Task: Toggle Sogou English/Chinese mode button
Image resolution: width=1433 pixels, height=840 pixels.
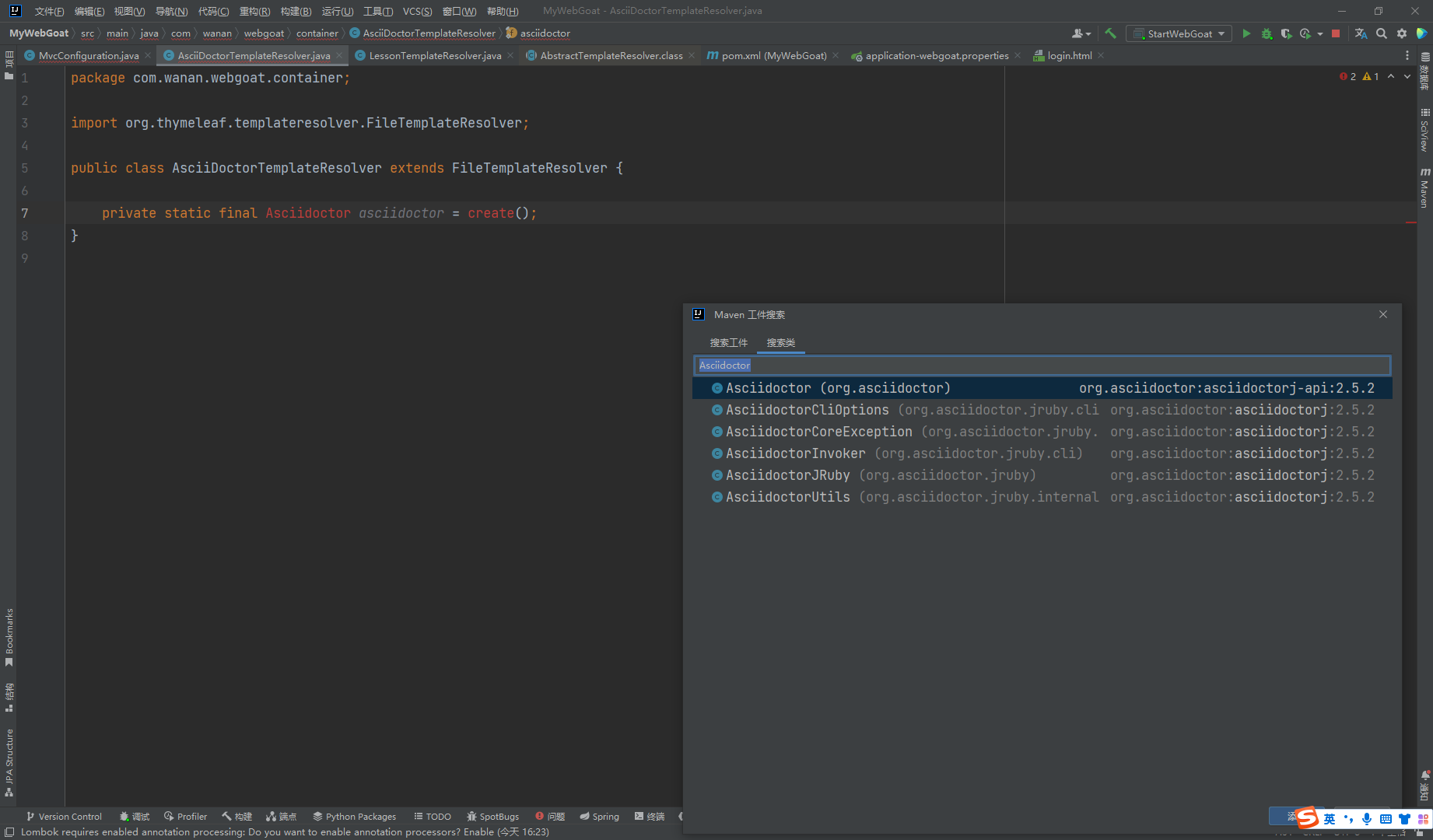Action: coord(1330,818)
